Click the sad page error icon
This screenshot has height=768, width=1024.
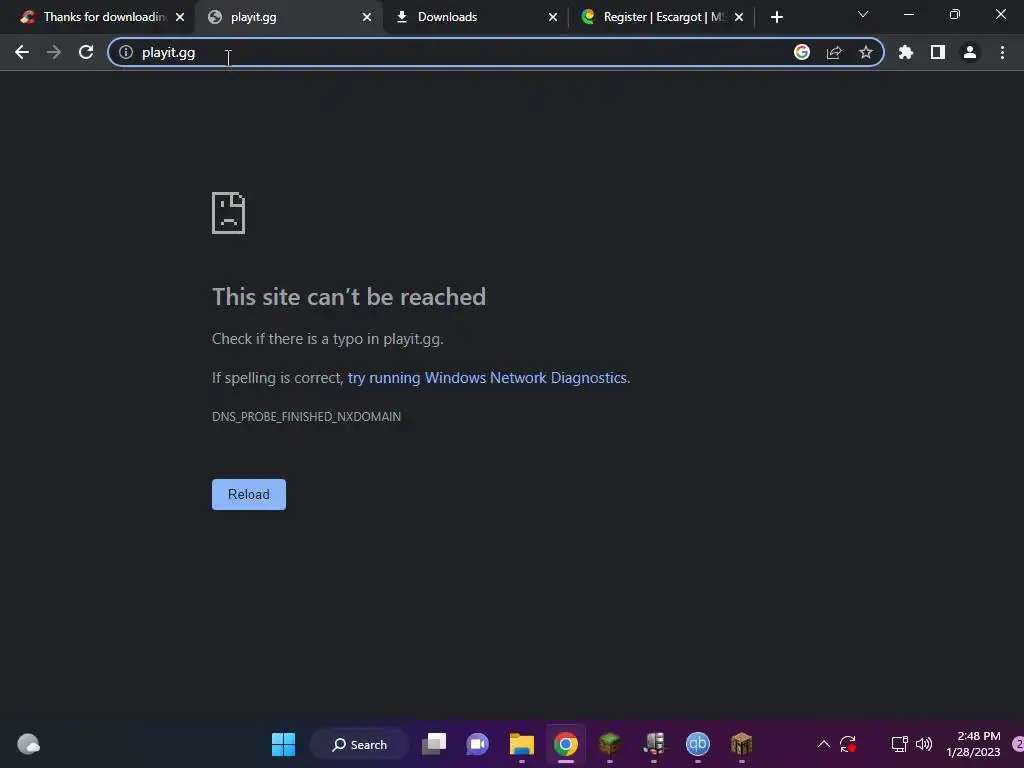(x=229, y=213)
